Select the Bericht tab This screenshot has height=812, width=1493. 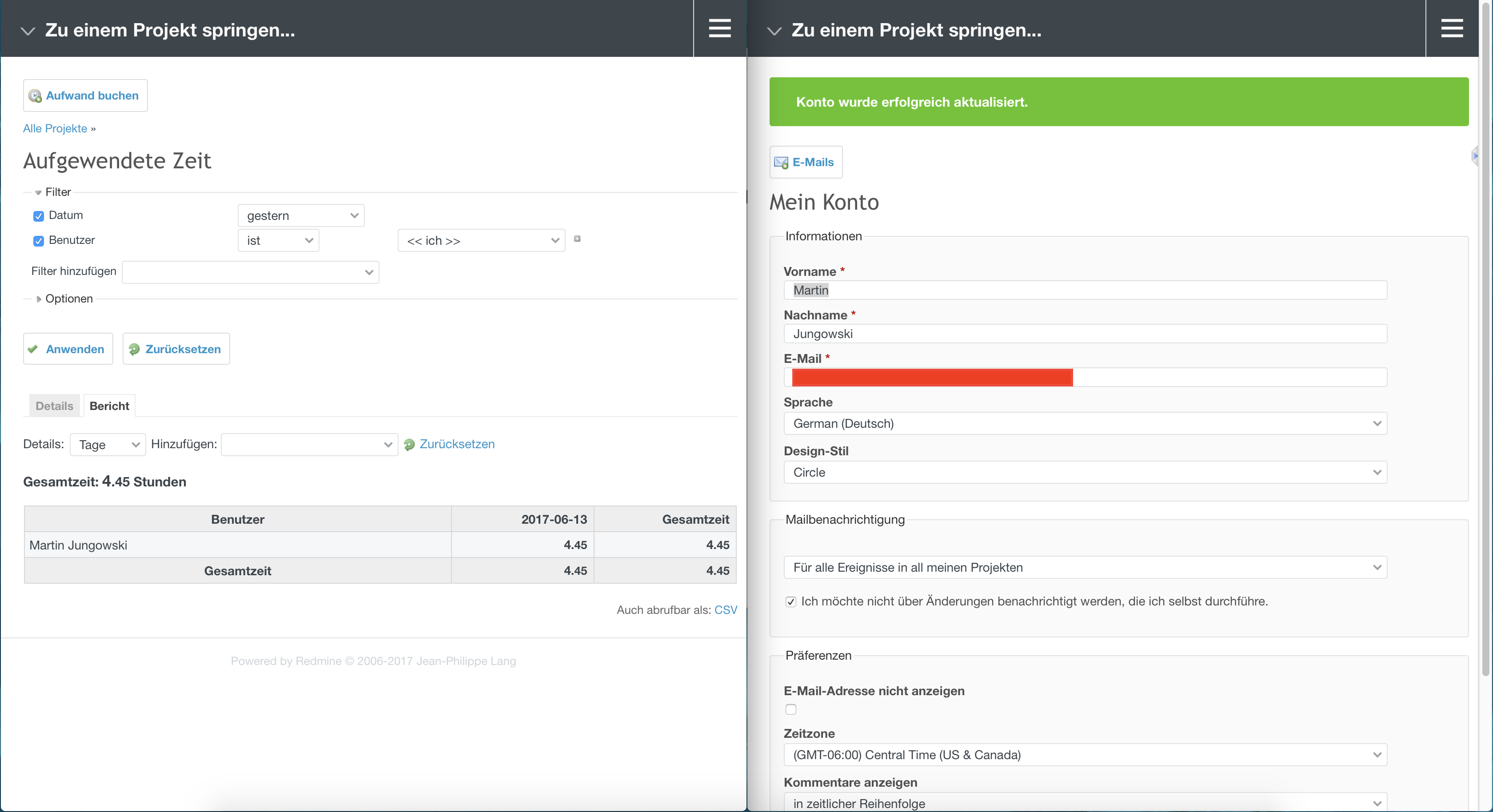tap(110, 406)
